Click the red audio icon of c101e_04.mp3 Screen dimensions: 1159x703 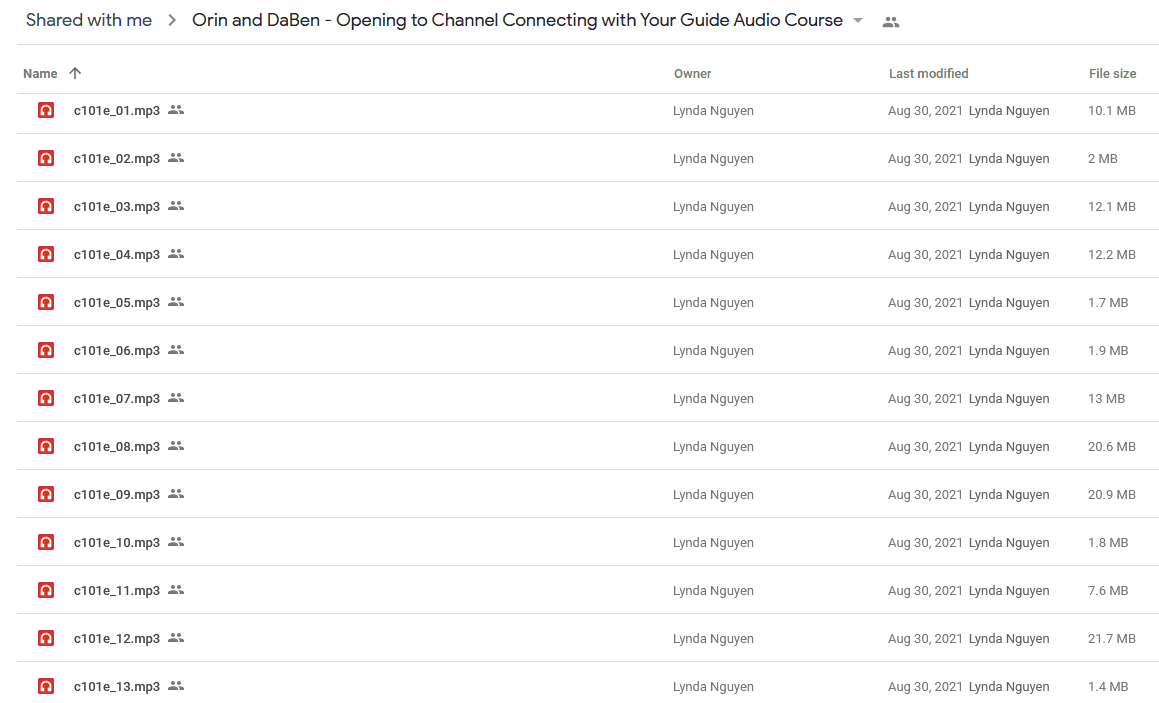(46, 254)
